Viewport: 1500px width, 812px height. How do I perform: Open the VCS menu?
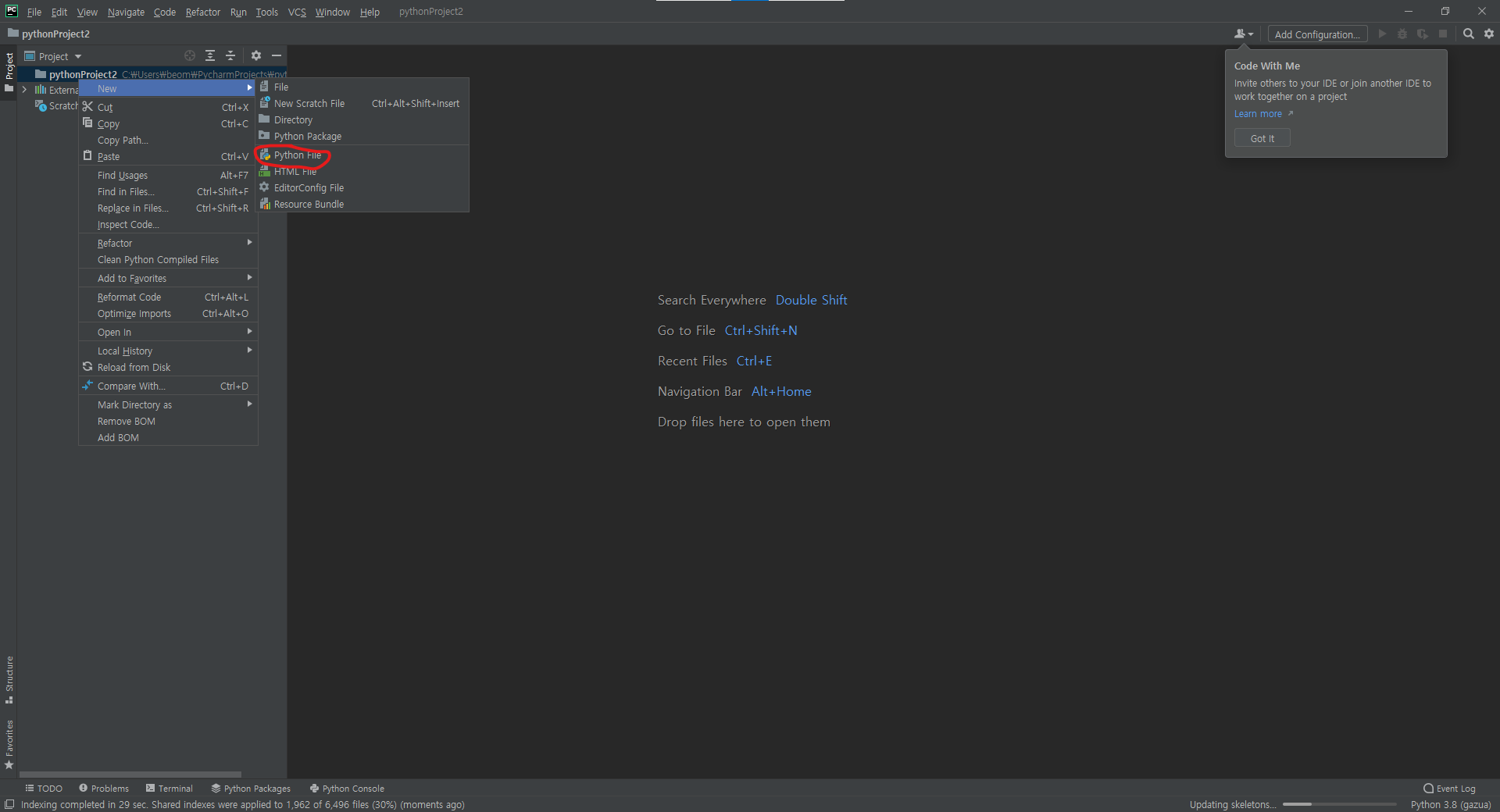click(297, 12)
